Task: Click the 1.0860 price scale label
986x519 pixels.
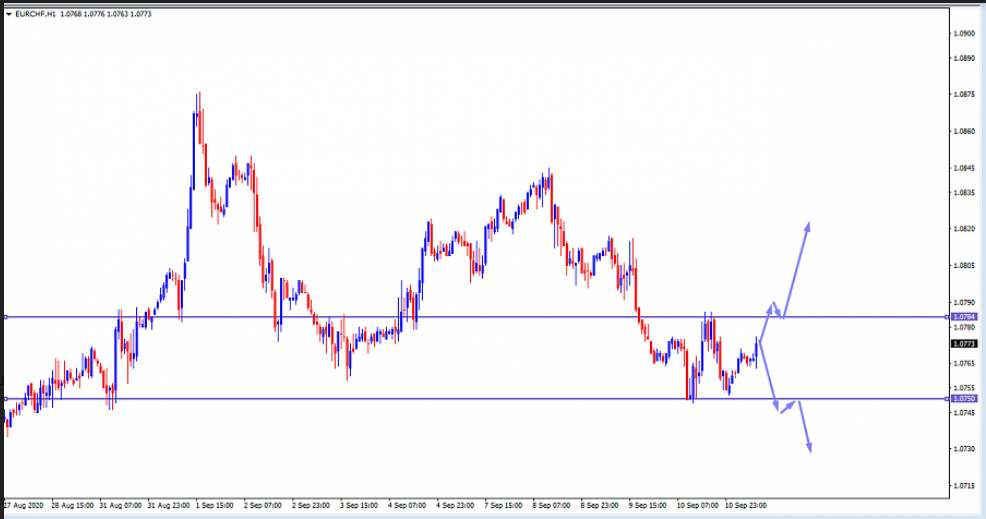Action: tap(965, 131)
